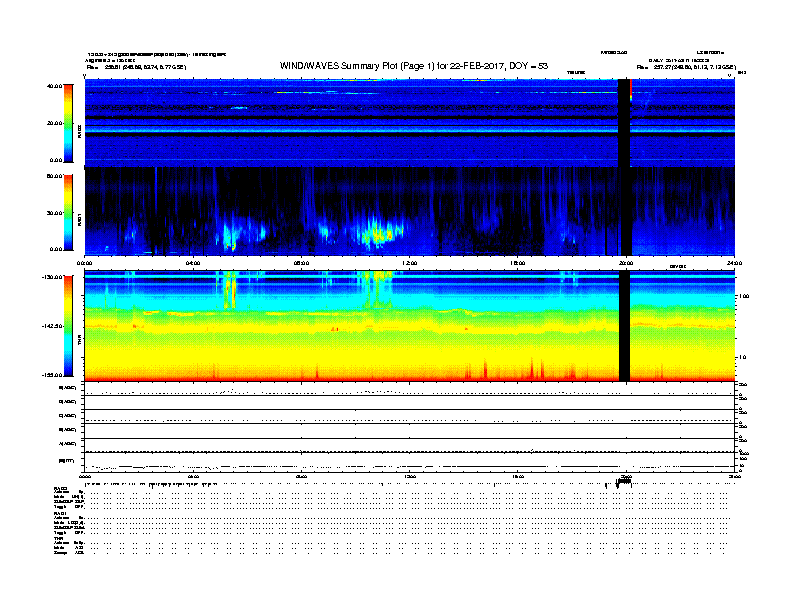Click the RAD1 label in status table

click(60, 513)
